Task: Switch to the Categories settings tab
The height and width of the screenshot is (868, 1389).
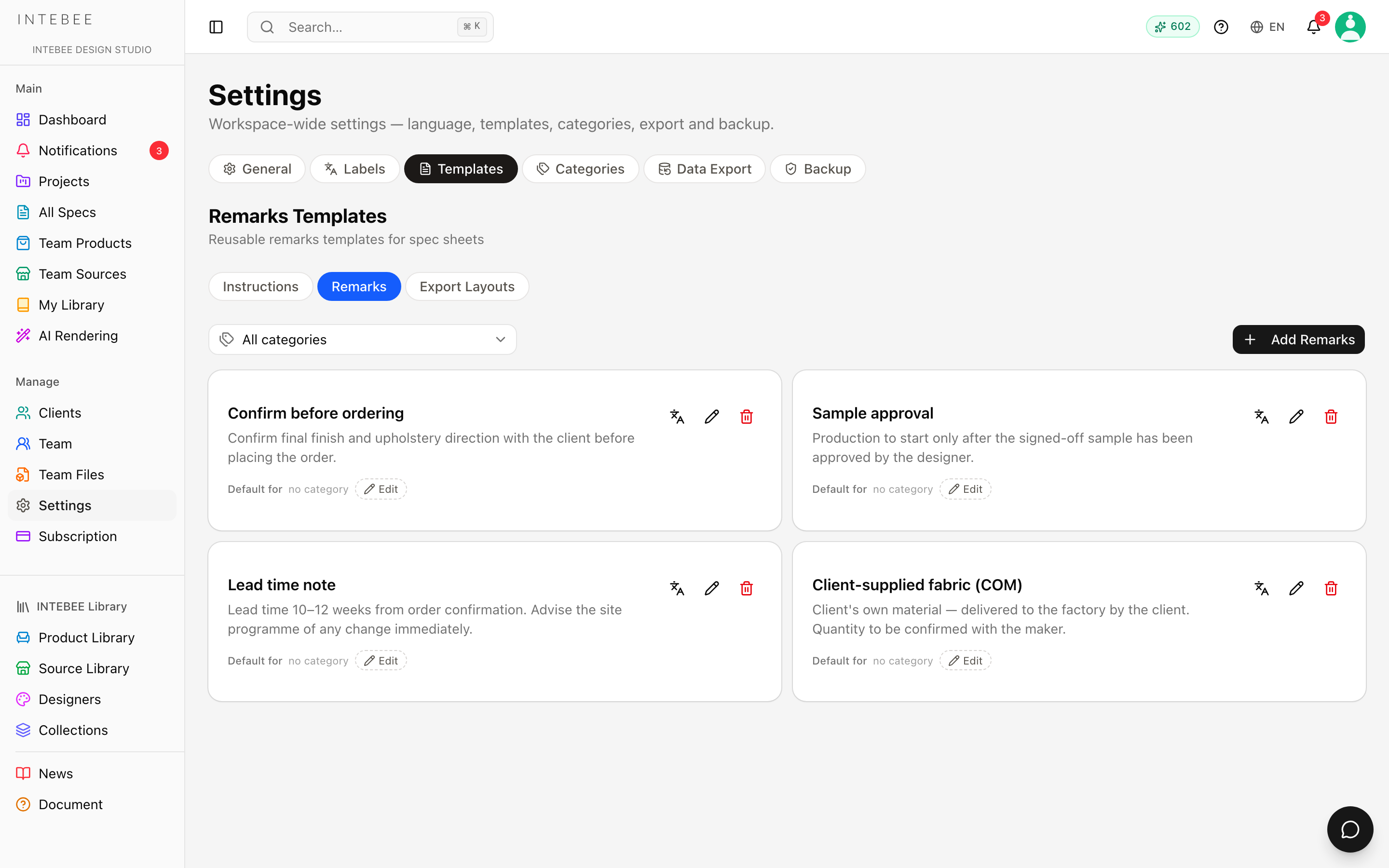Action: 580,169
